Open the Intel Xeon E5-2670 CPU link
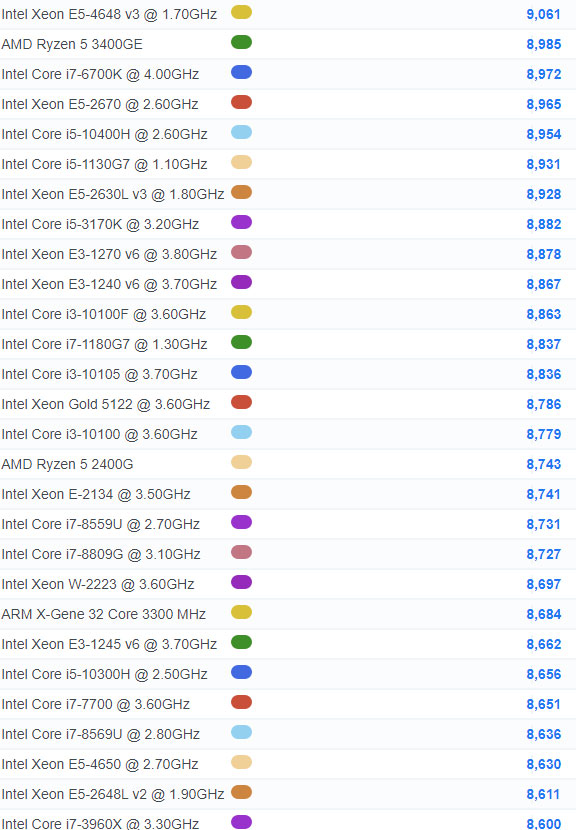The height and width of the screenshot is (830, 576). click(100, 104)
